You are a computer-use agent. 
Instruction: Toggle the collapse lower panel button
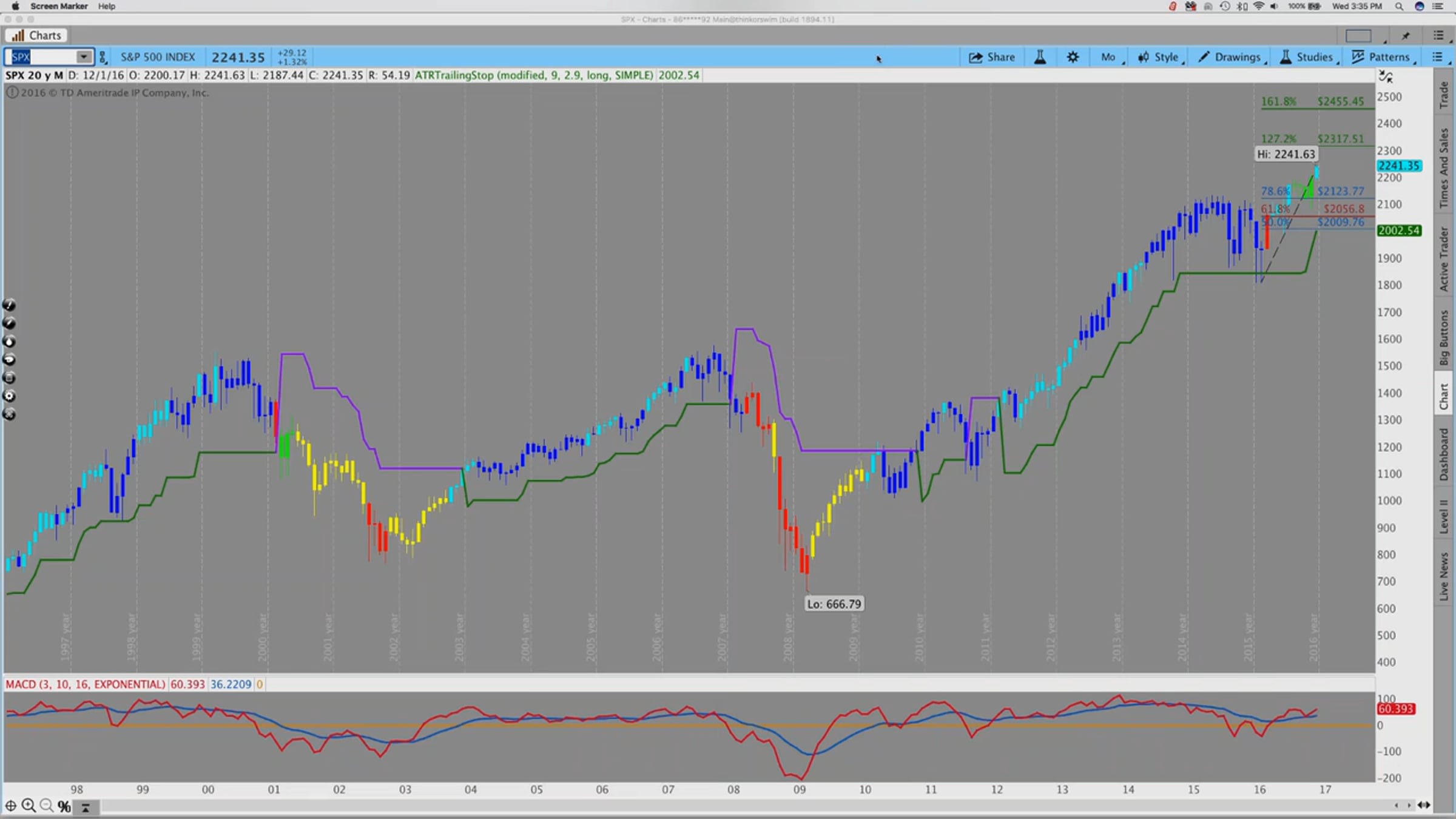pyautogui.click(x=86, y=807)
